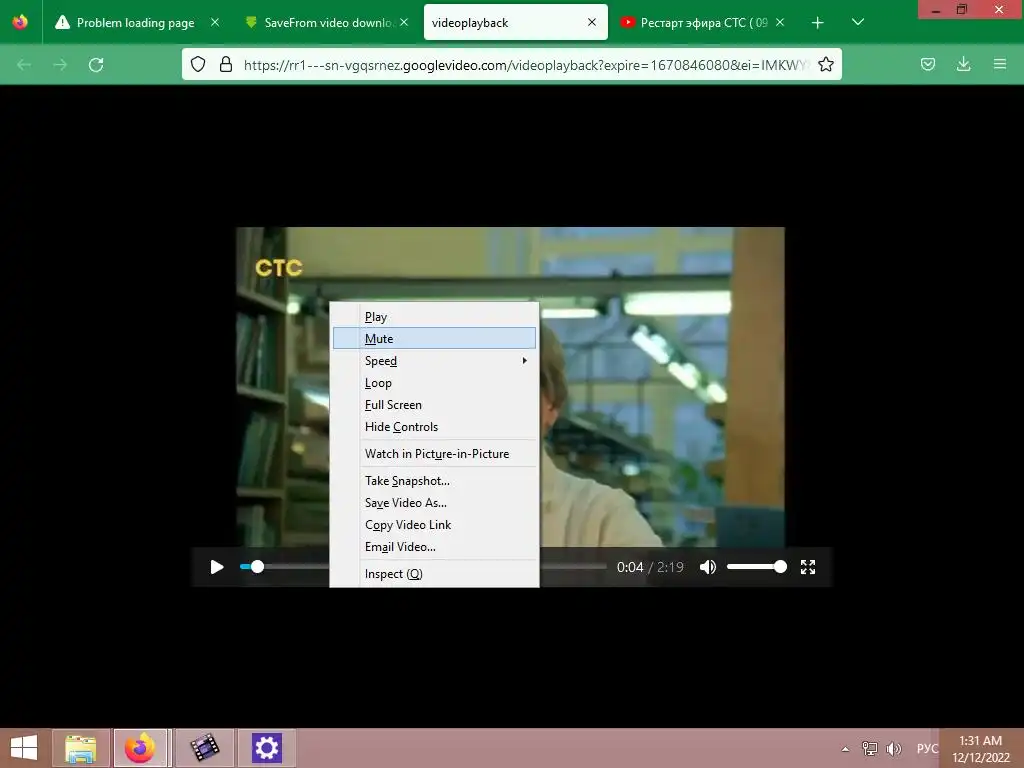Open Save to Pocket icon
Viewport: 1024px width, 768px height.
927,64
